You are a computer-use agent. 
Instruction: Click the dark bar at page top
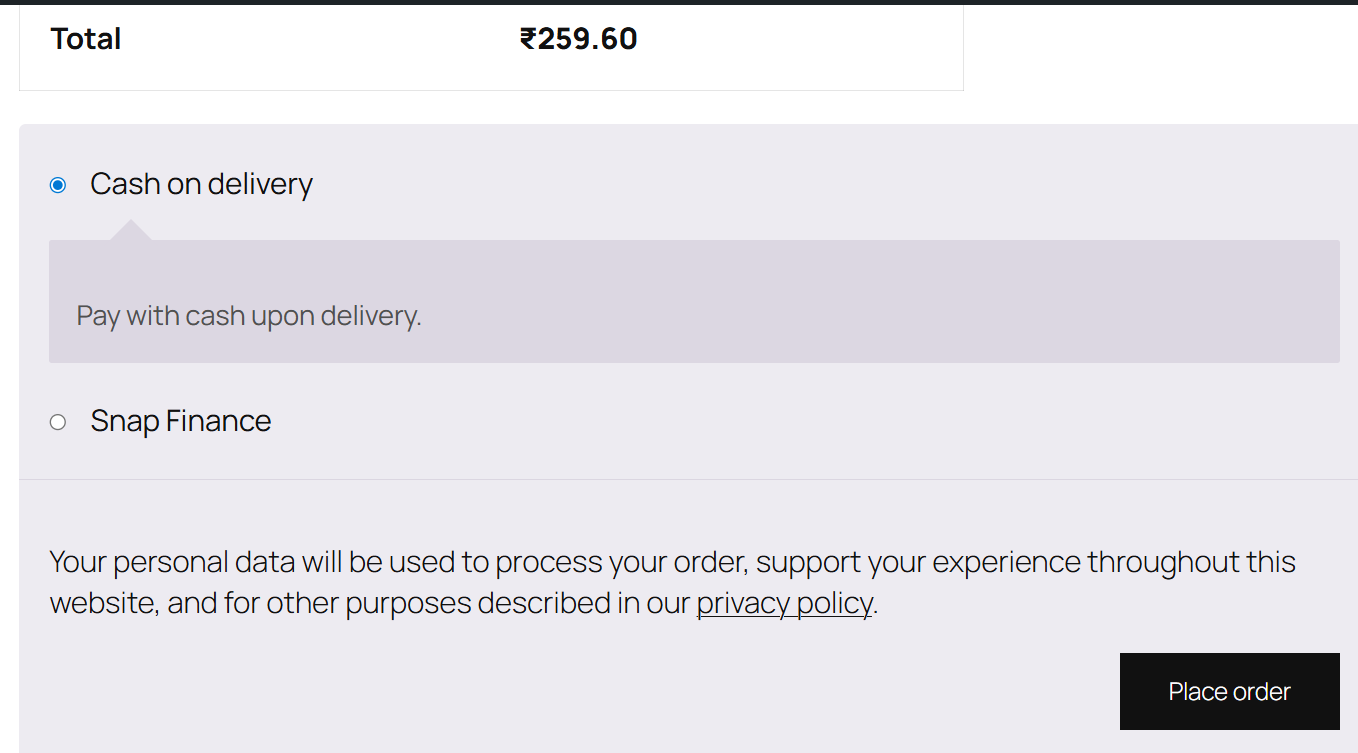tap(679, 2)
